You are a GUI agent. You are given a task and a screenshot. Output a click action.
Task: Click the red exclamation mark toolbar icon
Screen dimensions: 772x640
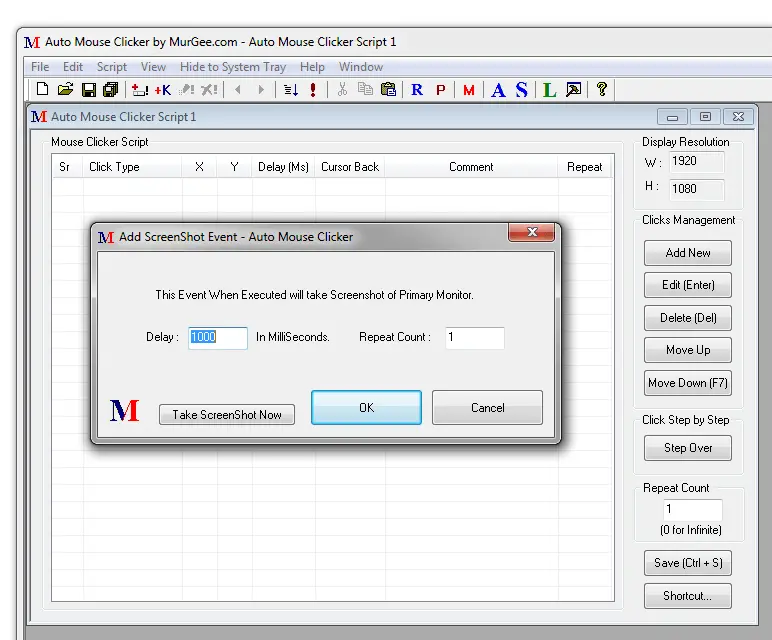[313, 90]
